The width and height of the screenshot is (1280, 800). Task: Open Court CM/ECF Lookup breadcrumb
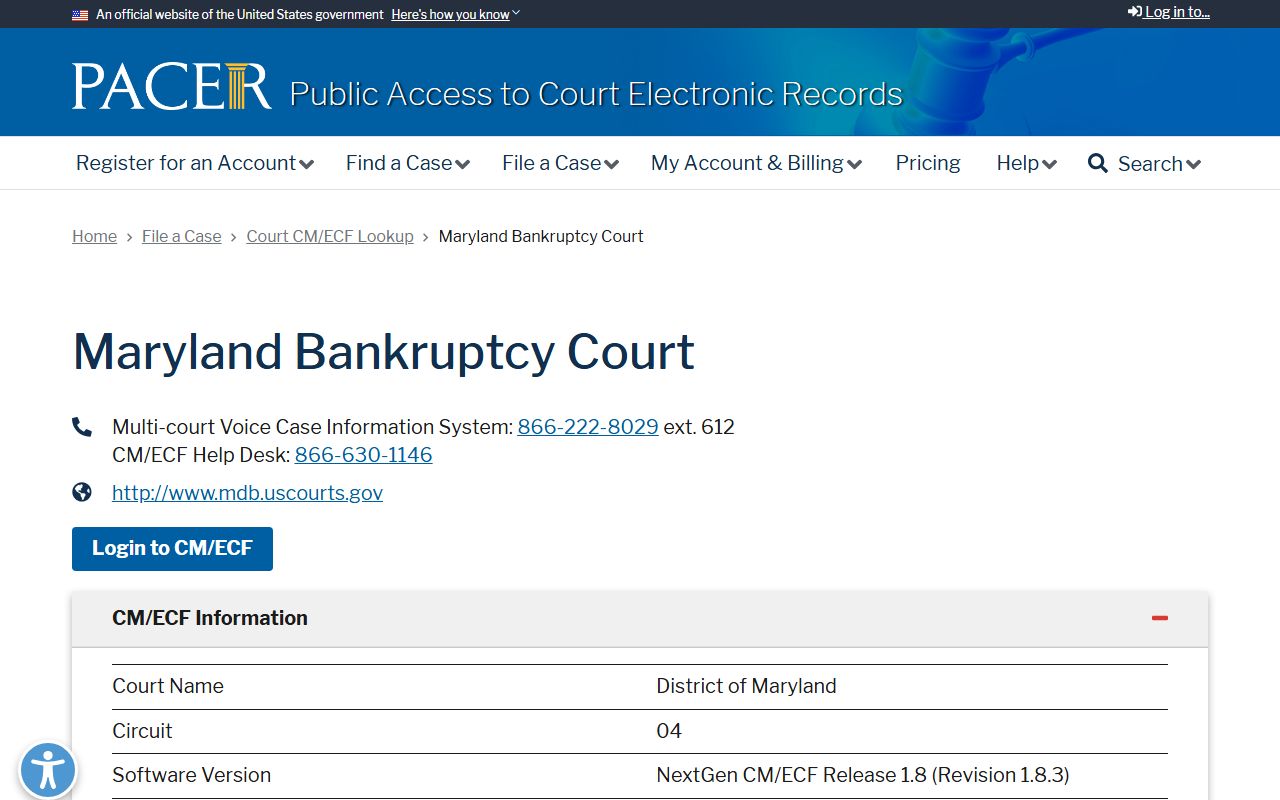pyautogui.click(x=330, y=236)
